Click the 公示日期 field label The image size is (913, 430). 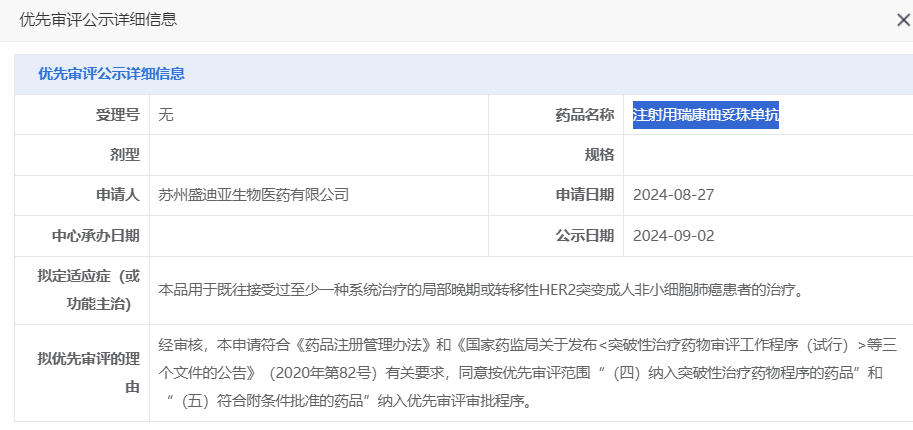[x=585, y=236]
